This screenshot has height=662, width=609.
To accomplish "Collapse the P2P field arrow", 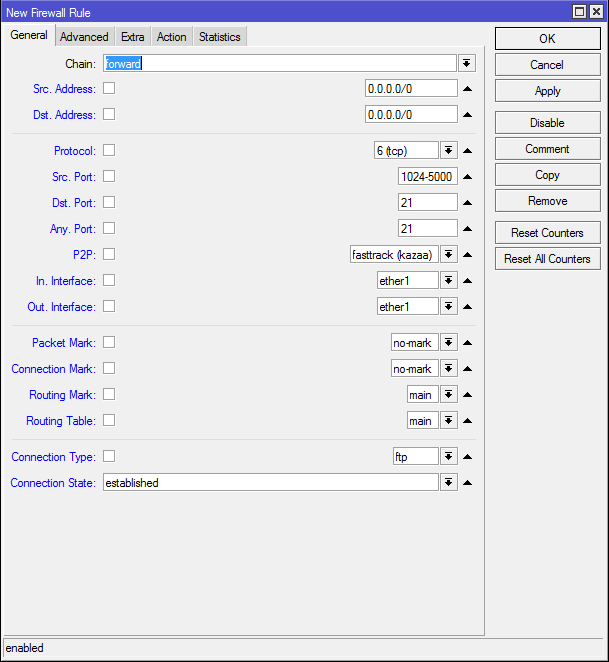I will click(467, 255).
